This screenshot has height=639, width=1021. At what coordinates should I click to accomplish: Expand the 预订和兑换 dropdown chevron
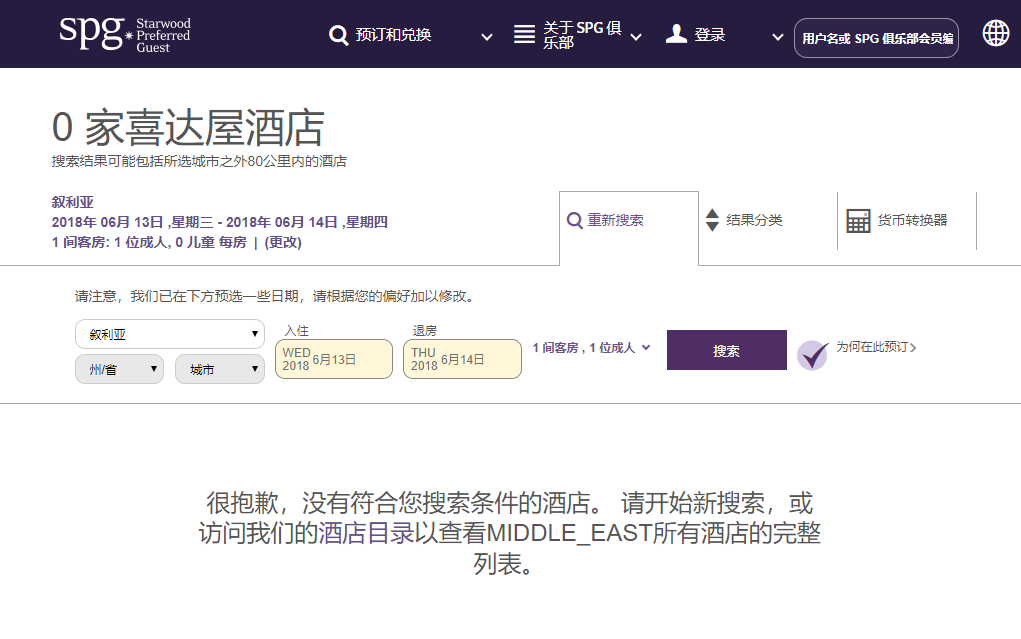(486, 37)
